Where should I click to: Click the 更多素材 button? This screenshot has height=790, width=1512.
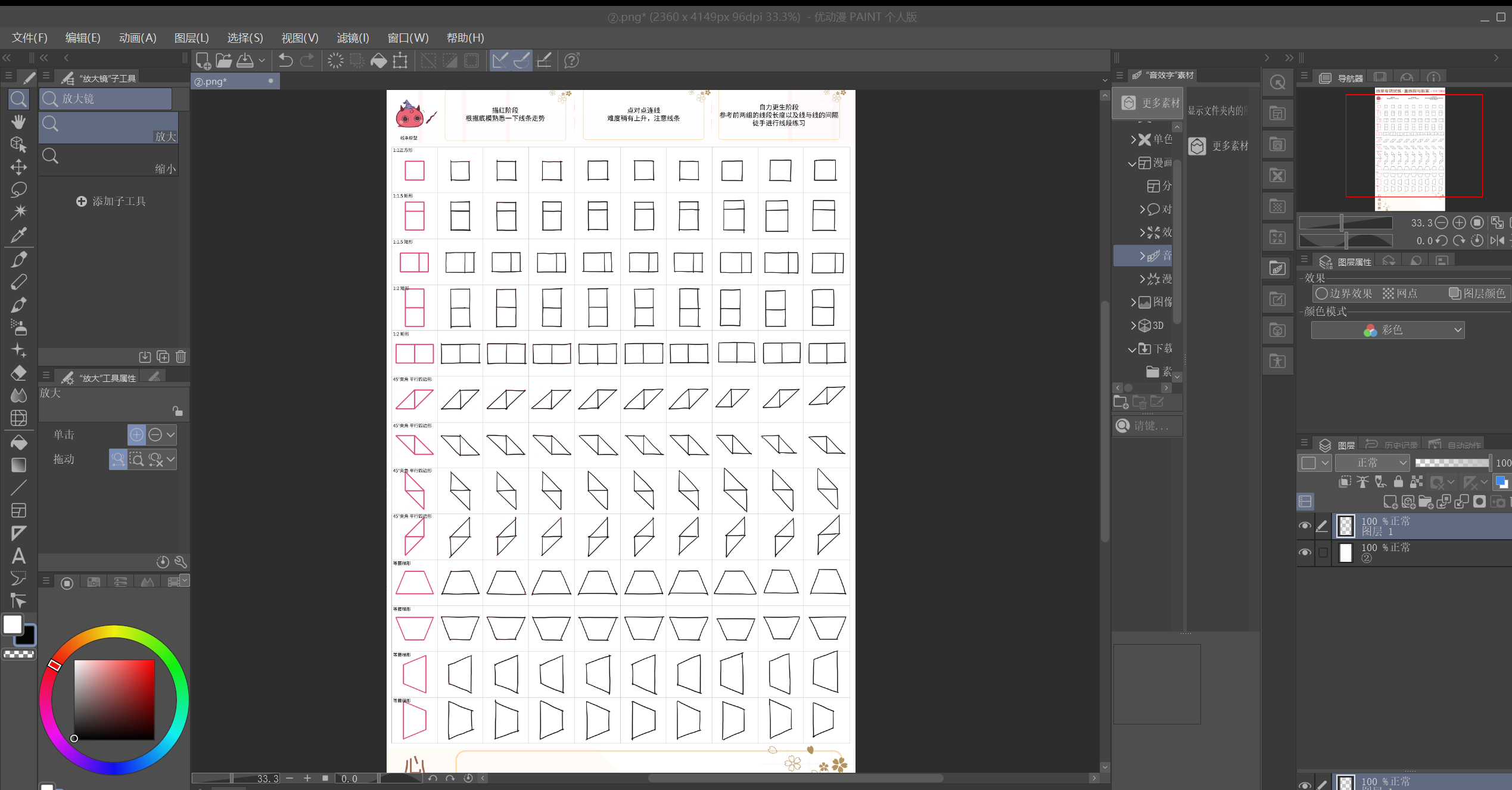point(1148,102)
